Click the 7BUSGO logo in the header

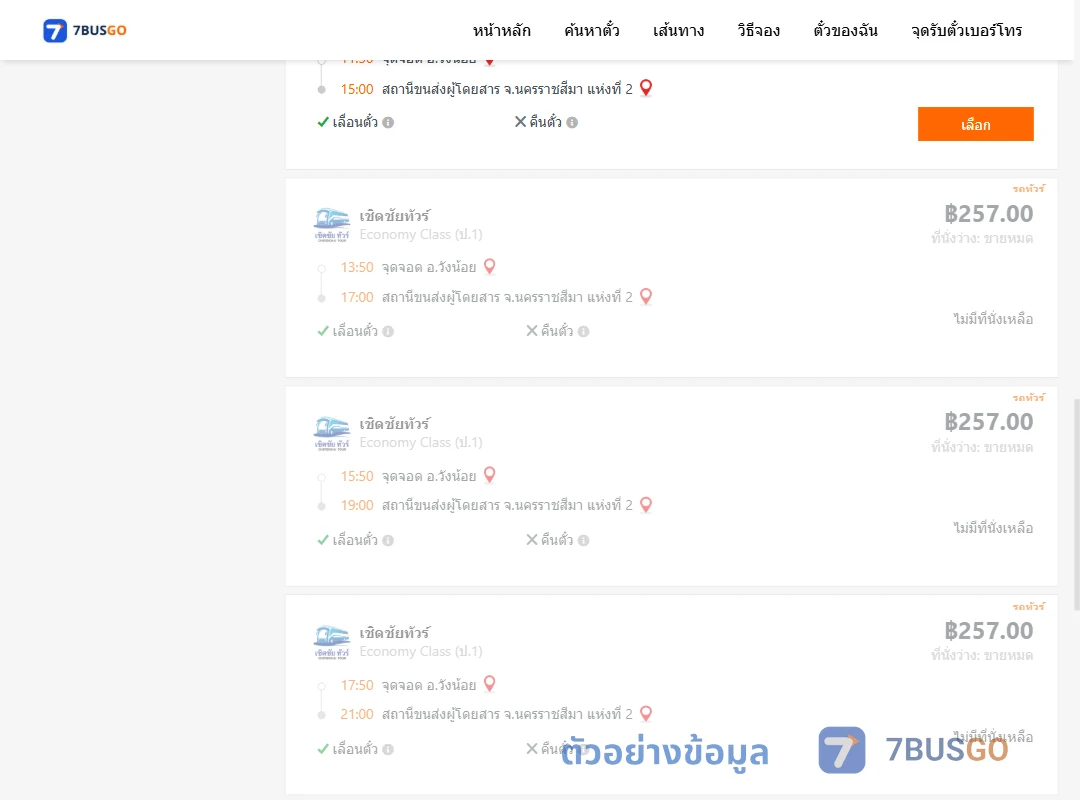pyautogui.click(x=85, y=30)
